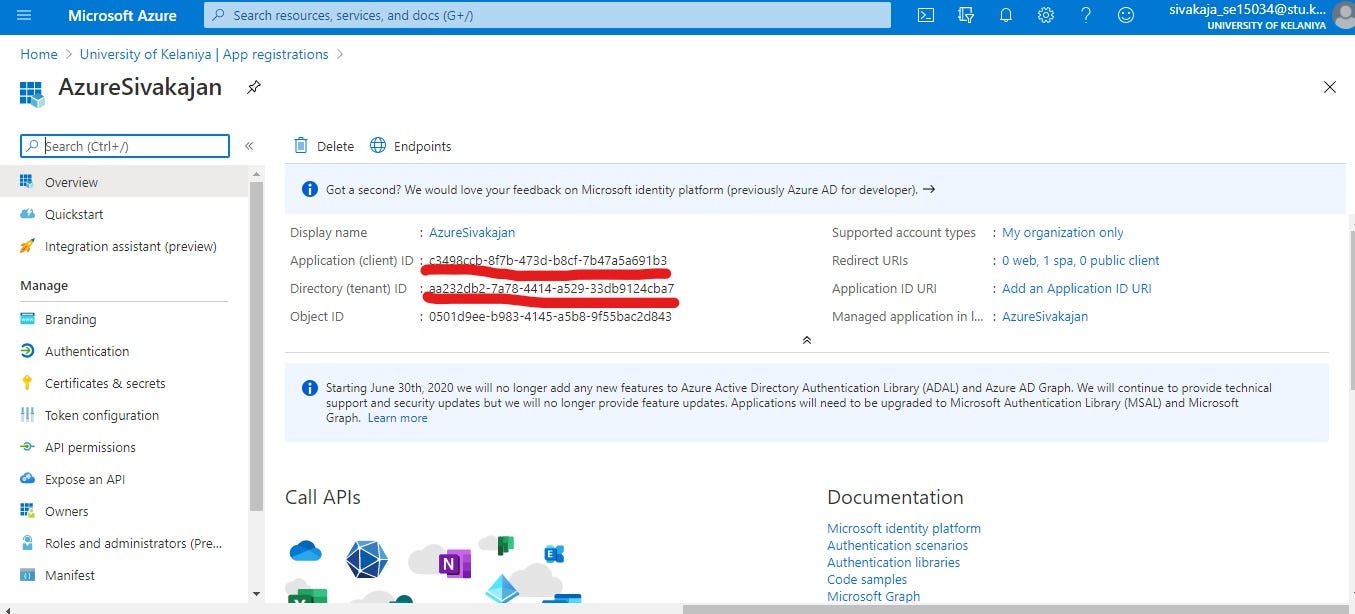Click University of Kelaniya App registrations breadcrumb
1355x614 pixels.
pos(204,54)
